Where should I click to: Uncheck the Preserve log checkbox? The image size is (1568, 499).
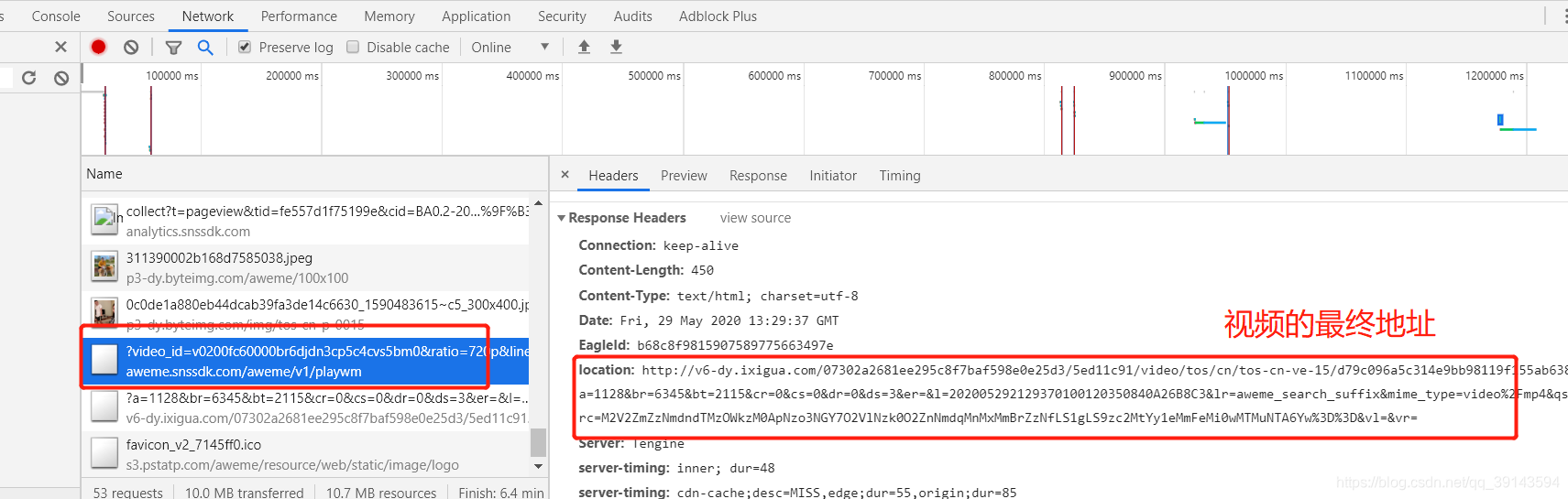pyautogui.click(x=245, y=47)
